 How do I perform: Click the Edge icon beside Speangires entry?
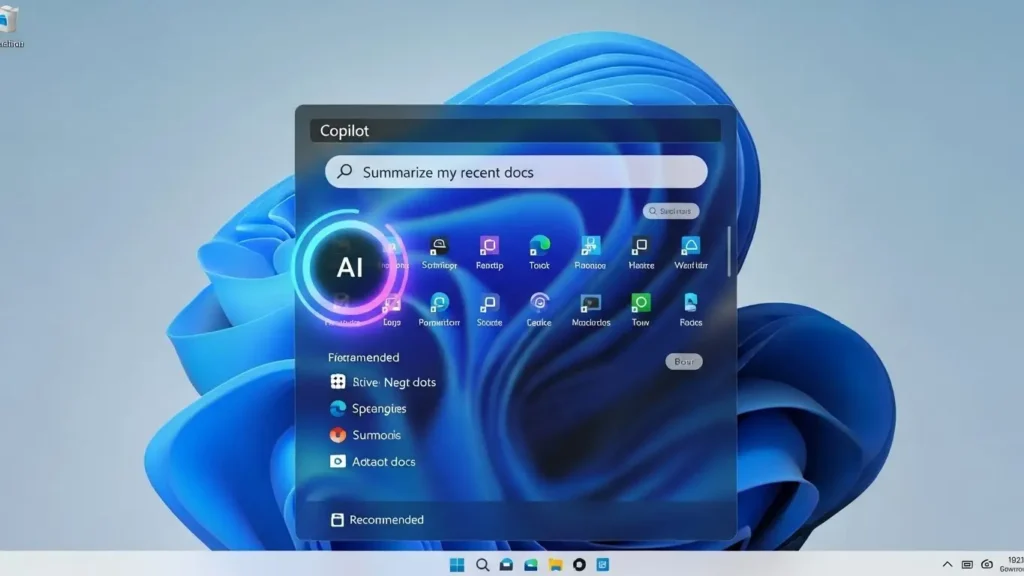tap(336, 408)
